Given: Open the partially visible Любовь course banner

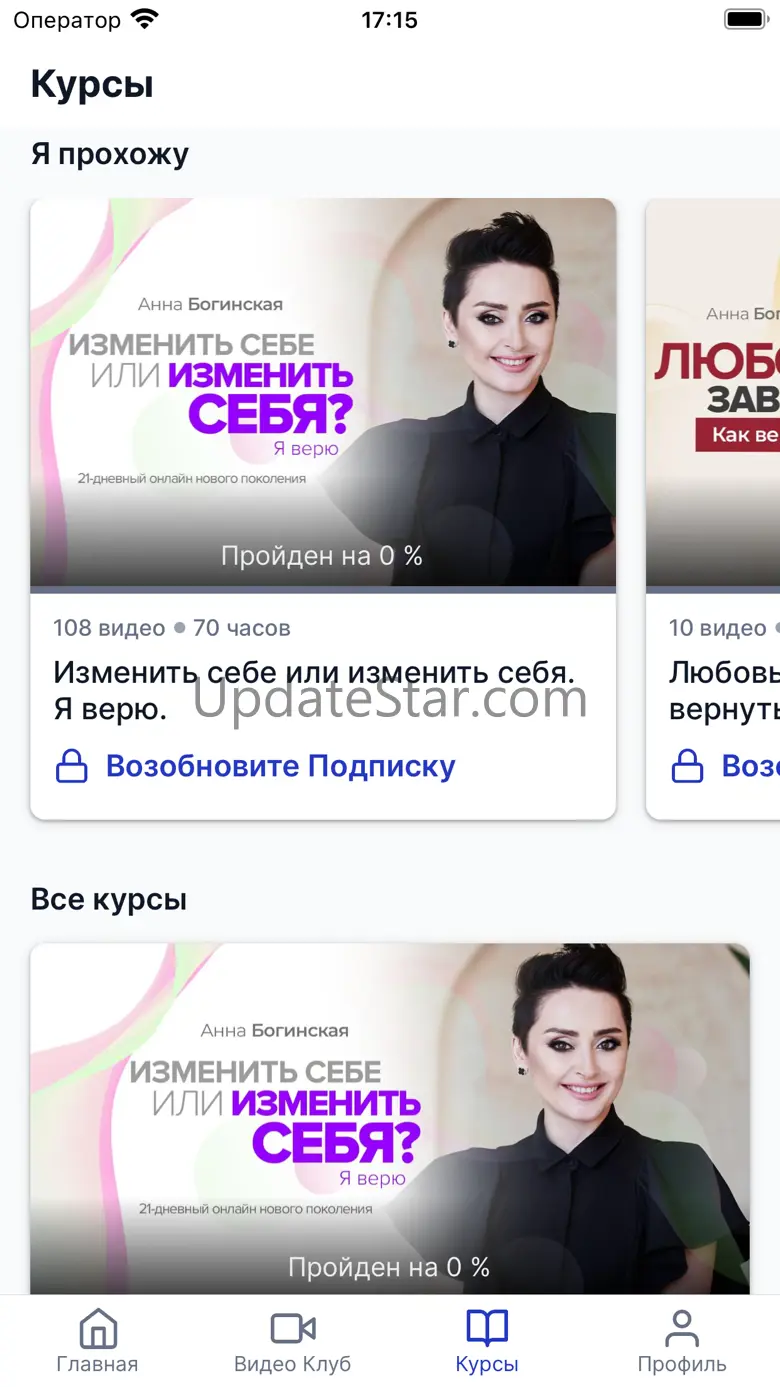Looking at the screenshot, I should tap(713, 392).
